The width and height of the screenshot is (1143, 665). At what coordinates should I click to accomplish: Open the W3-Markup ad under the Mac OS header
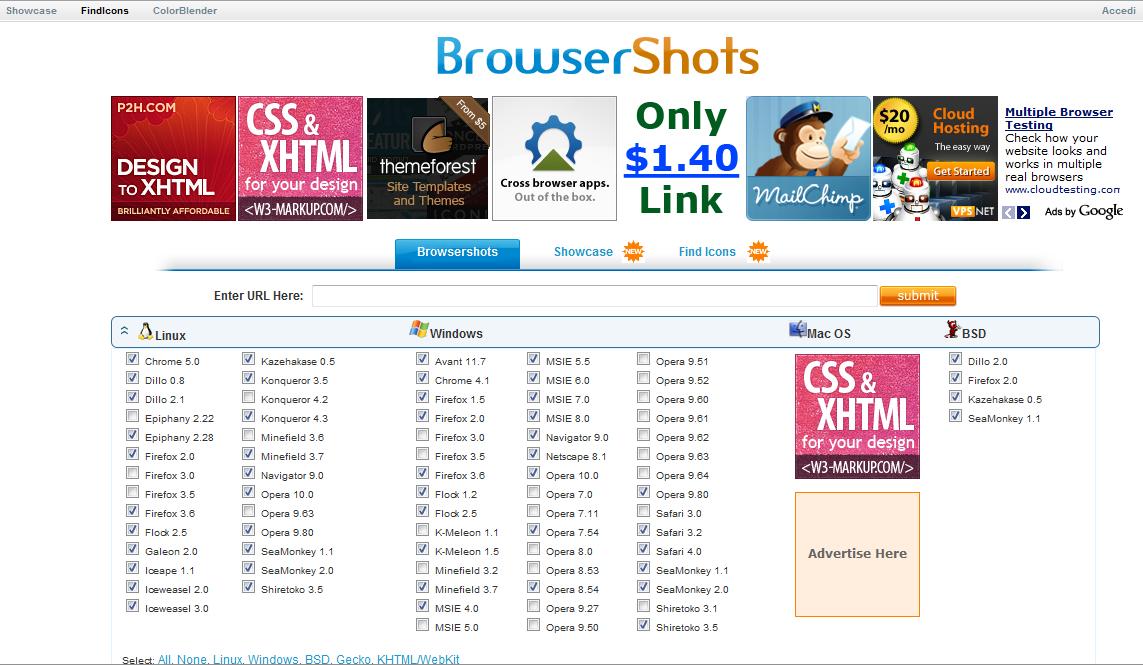tap(857, 416)
